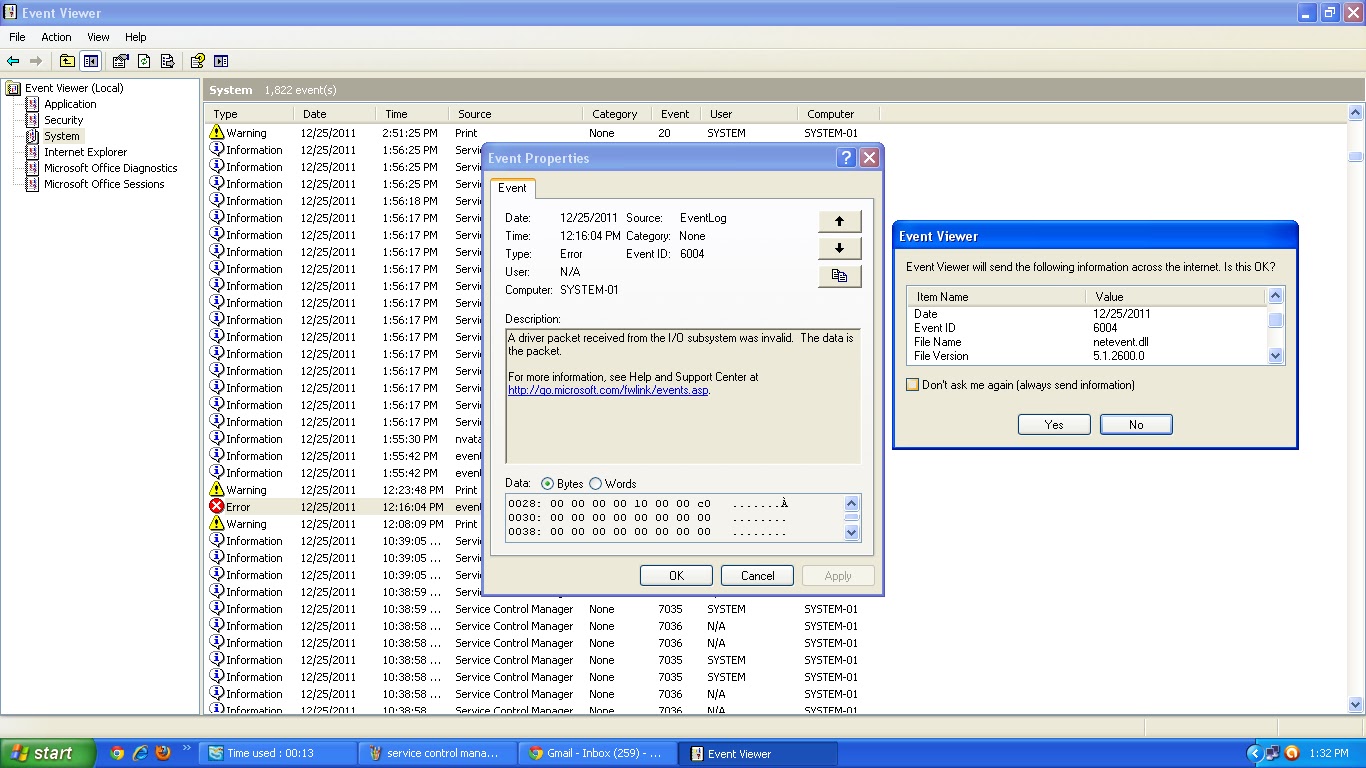This screenshot has width=1366, height=768.
Task: Navigate to the previous event with up arrow
Action: click(x=838, y=221)
